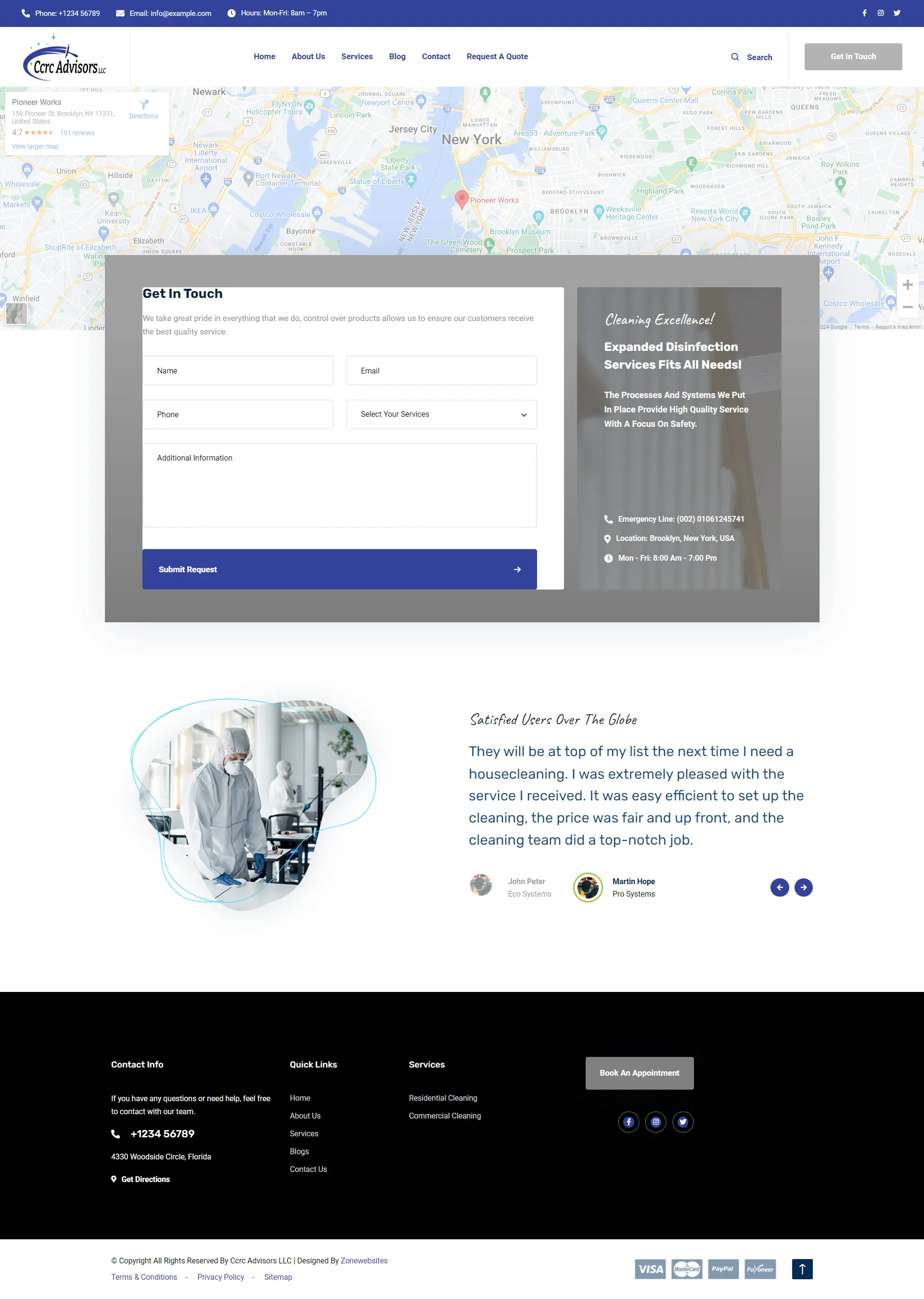Click the previous testimonial navigation arrow
This screenshot has height=1299, width=924.
coord(779,887)
